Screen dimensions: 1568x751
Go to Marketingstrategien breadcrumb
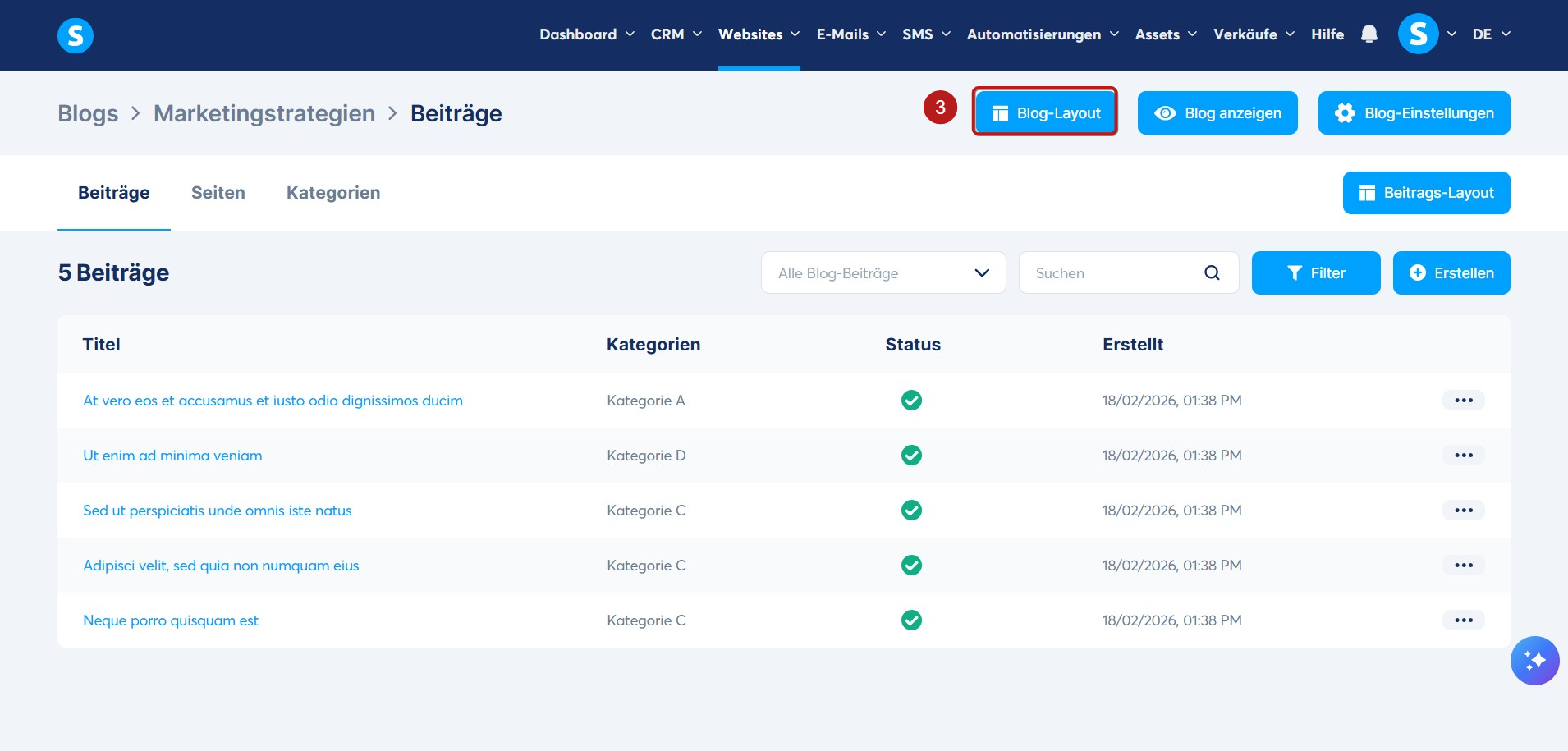coord(264,113)
